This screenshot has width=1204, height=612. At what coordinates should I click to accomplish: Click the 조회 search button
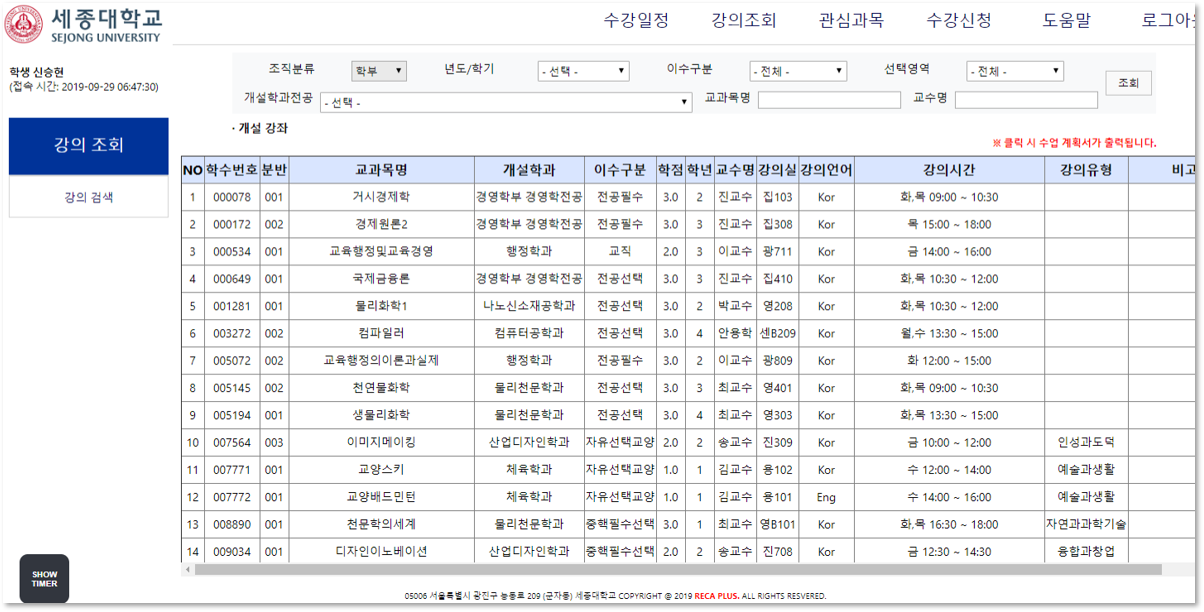[1128, 83]
